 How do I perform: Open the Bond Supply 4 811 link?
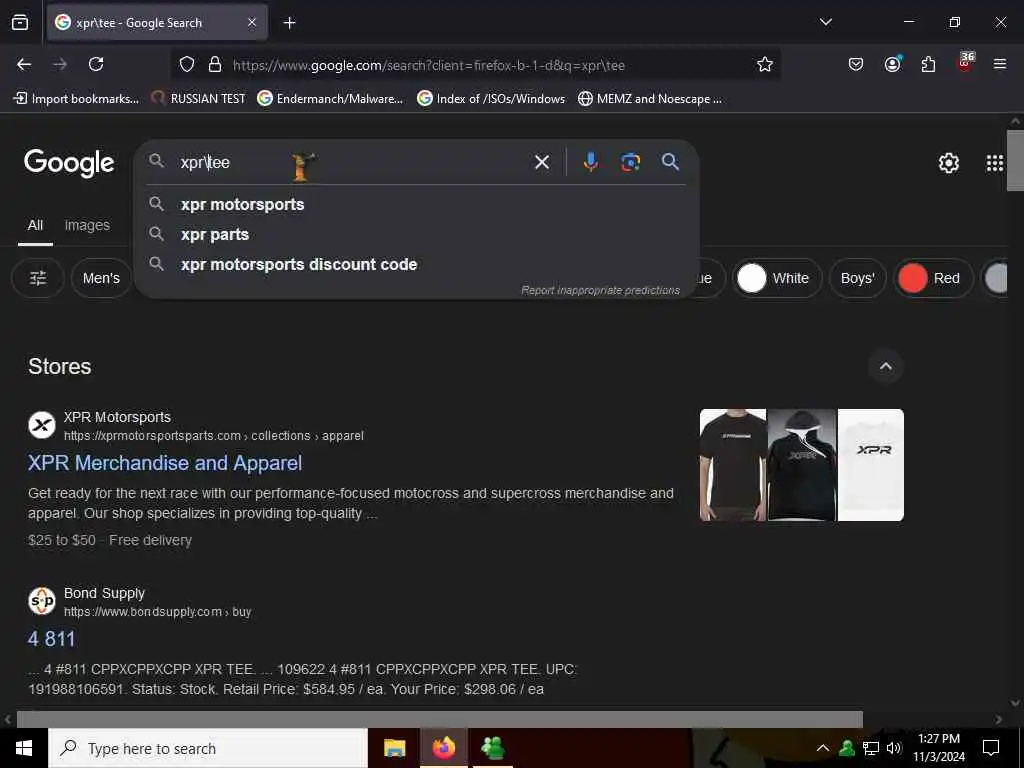52,639
